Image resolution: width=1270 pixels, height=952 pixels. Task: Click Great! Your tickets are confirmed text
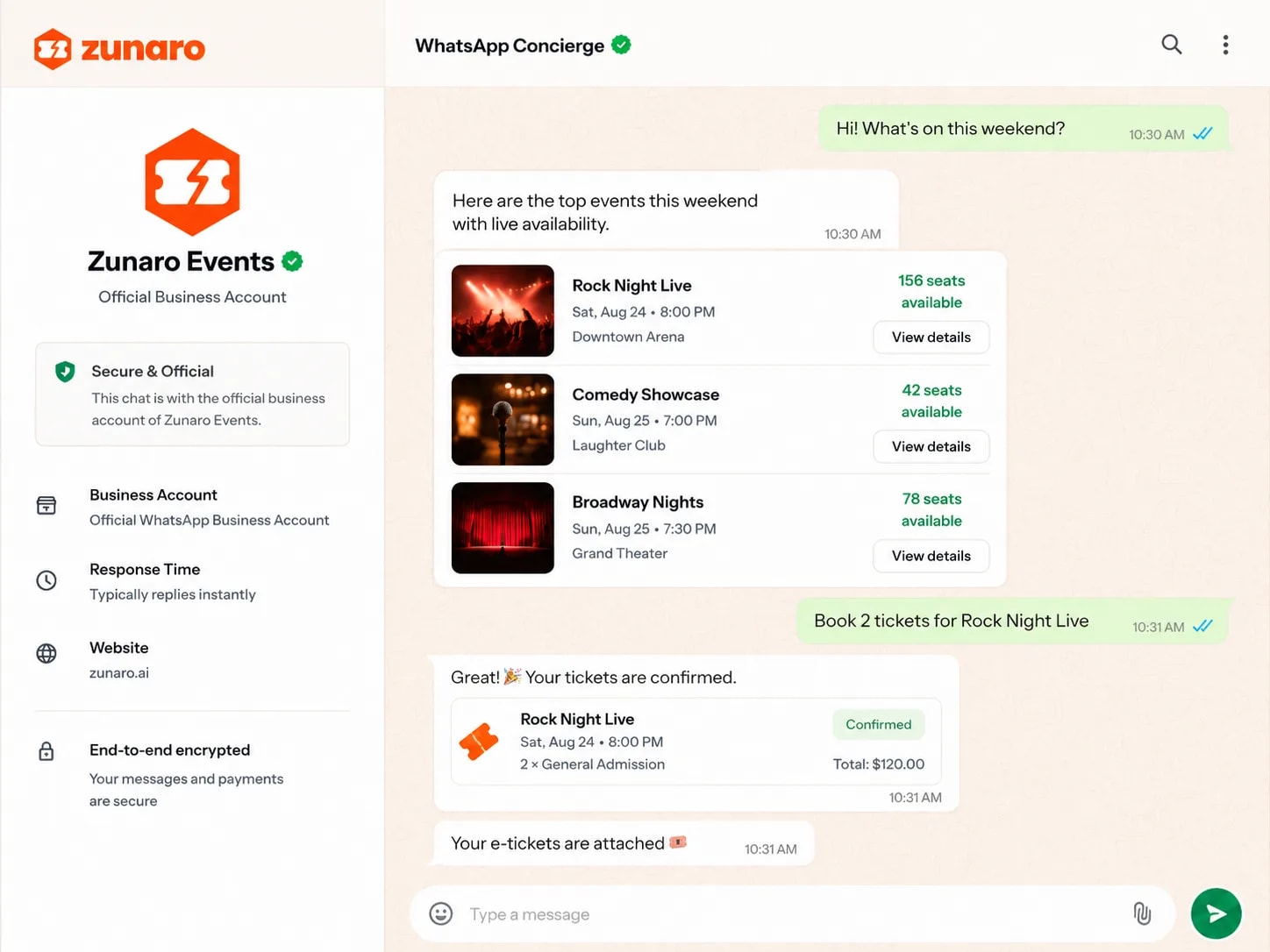594,678
